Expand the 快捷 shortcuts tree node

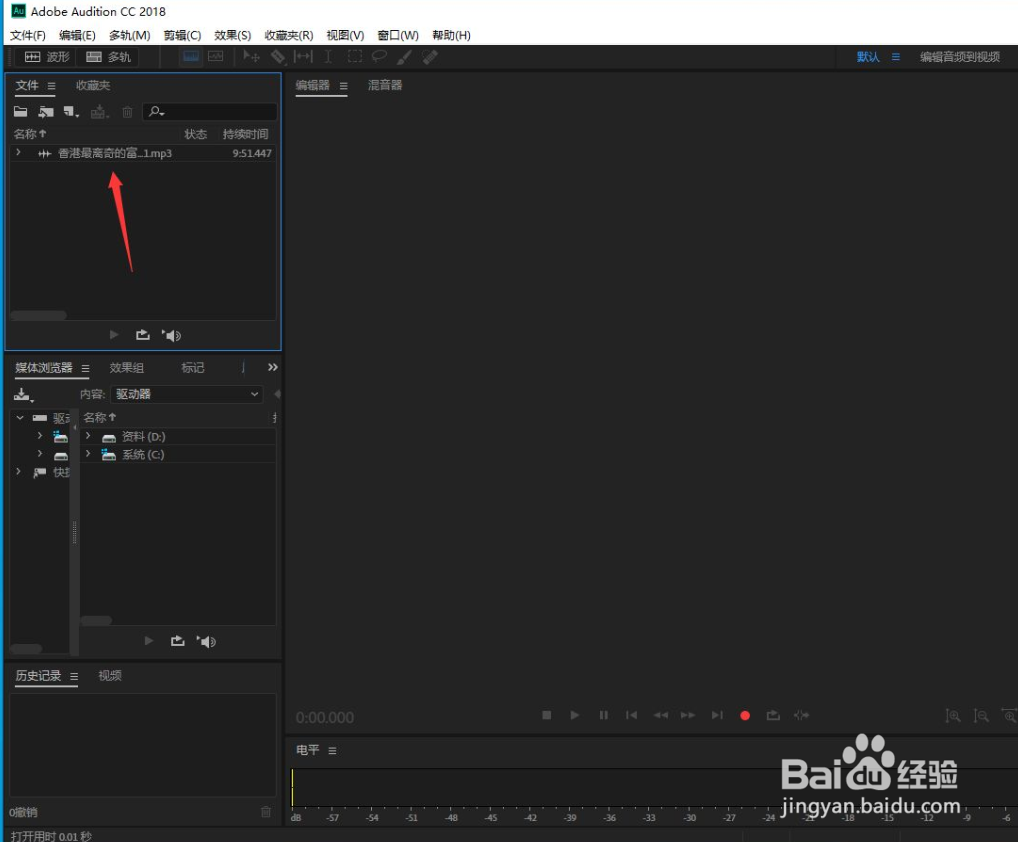tap(18, 472)
